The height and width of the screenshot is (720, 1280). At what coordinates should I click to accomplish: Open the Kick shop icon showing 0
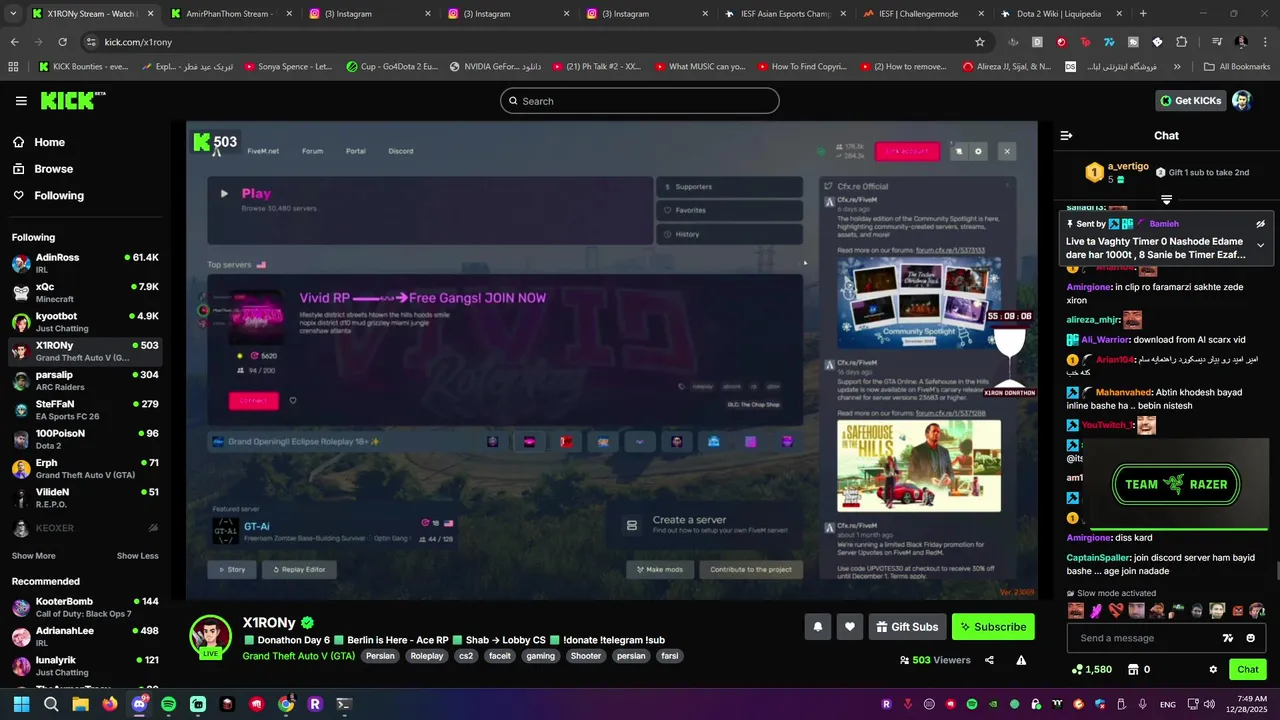pyautogui.click(x=1139, y=669)
